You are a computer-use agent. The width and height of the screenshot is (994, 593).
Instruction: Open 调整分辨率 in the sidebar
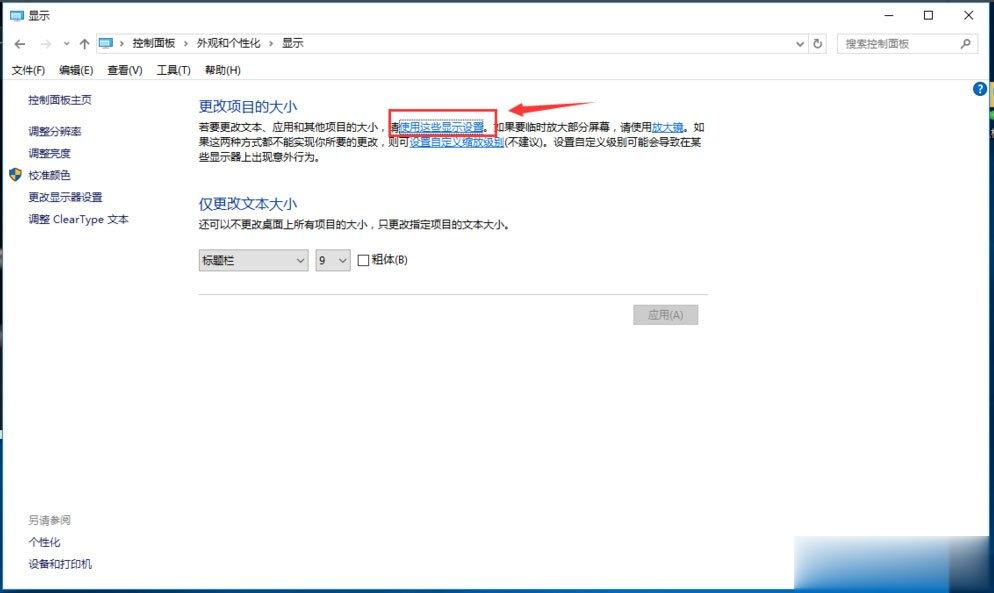[x=55, y=131]
